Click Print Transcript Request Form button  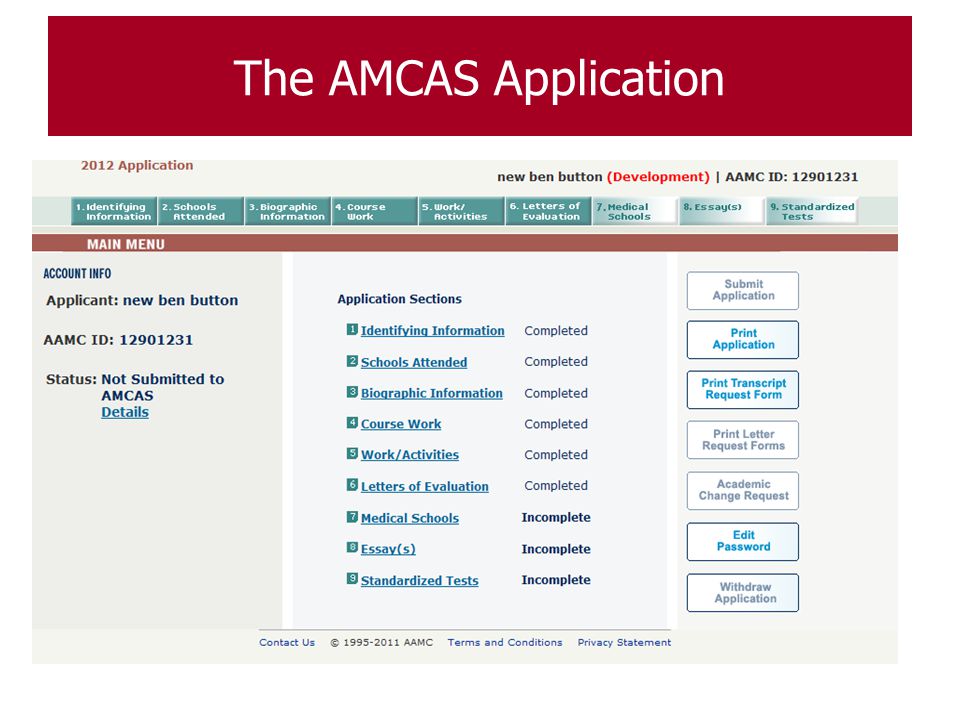(x=743, y=389)
